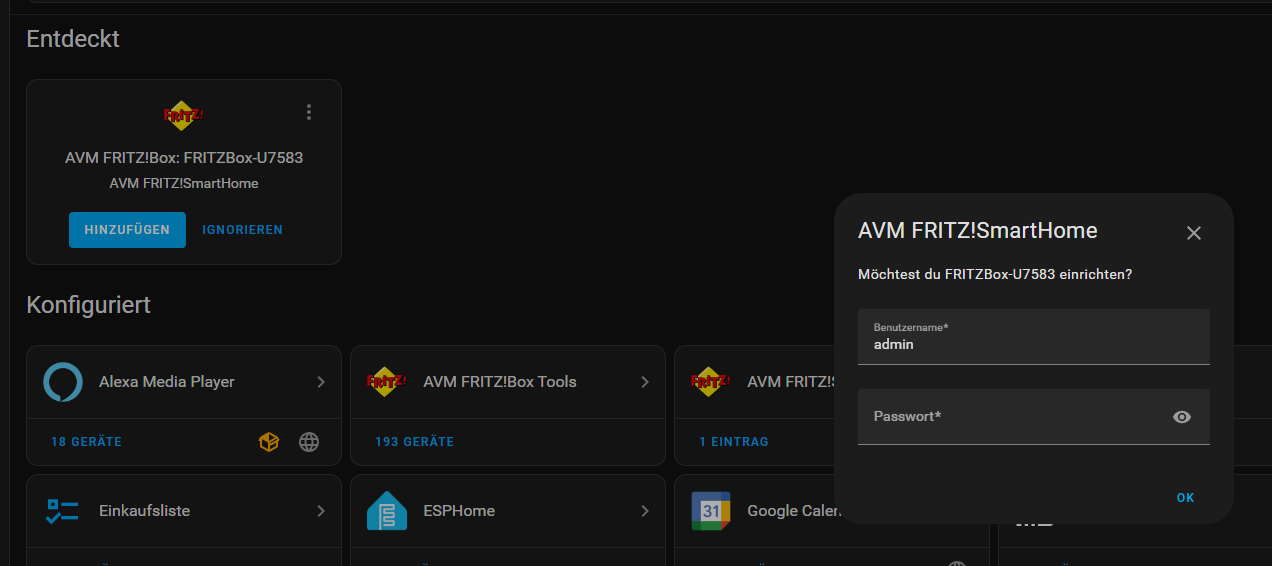This screenshot has height=566, width=1272.
Task: Open the 1 EINTRAG link
Action: coord(734,442)
